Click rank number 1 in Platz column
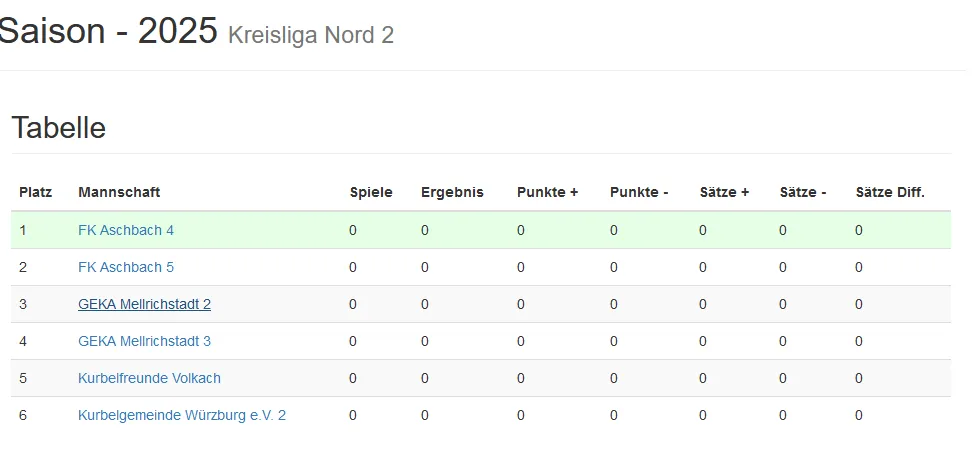Image resolution: width=974 pixels, height=471 pixels. coord(23,230)
